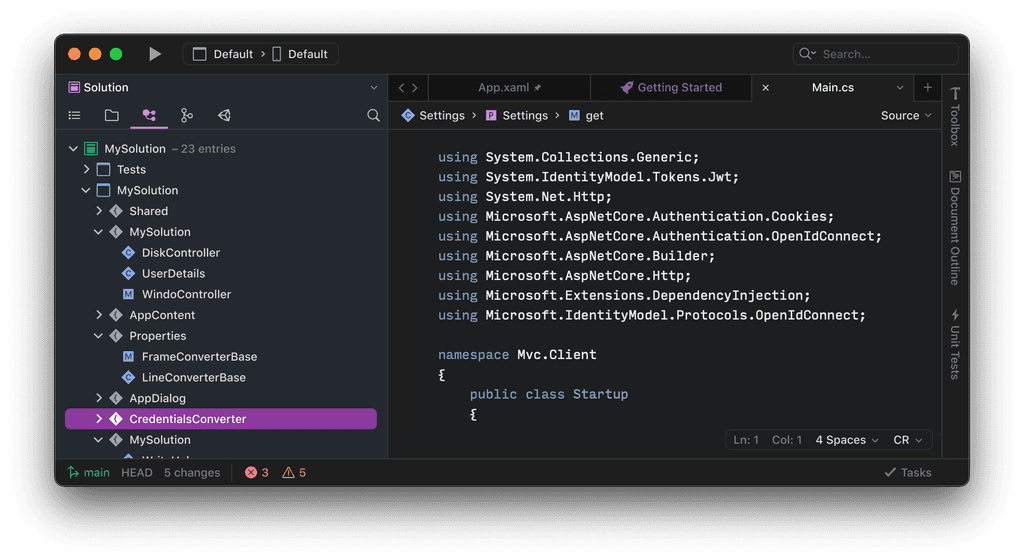This screenshot has width=1024, height=558.
Task: Click the DiskController class icon
Action: click(128, 253)
